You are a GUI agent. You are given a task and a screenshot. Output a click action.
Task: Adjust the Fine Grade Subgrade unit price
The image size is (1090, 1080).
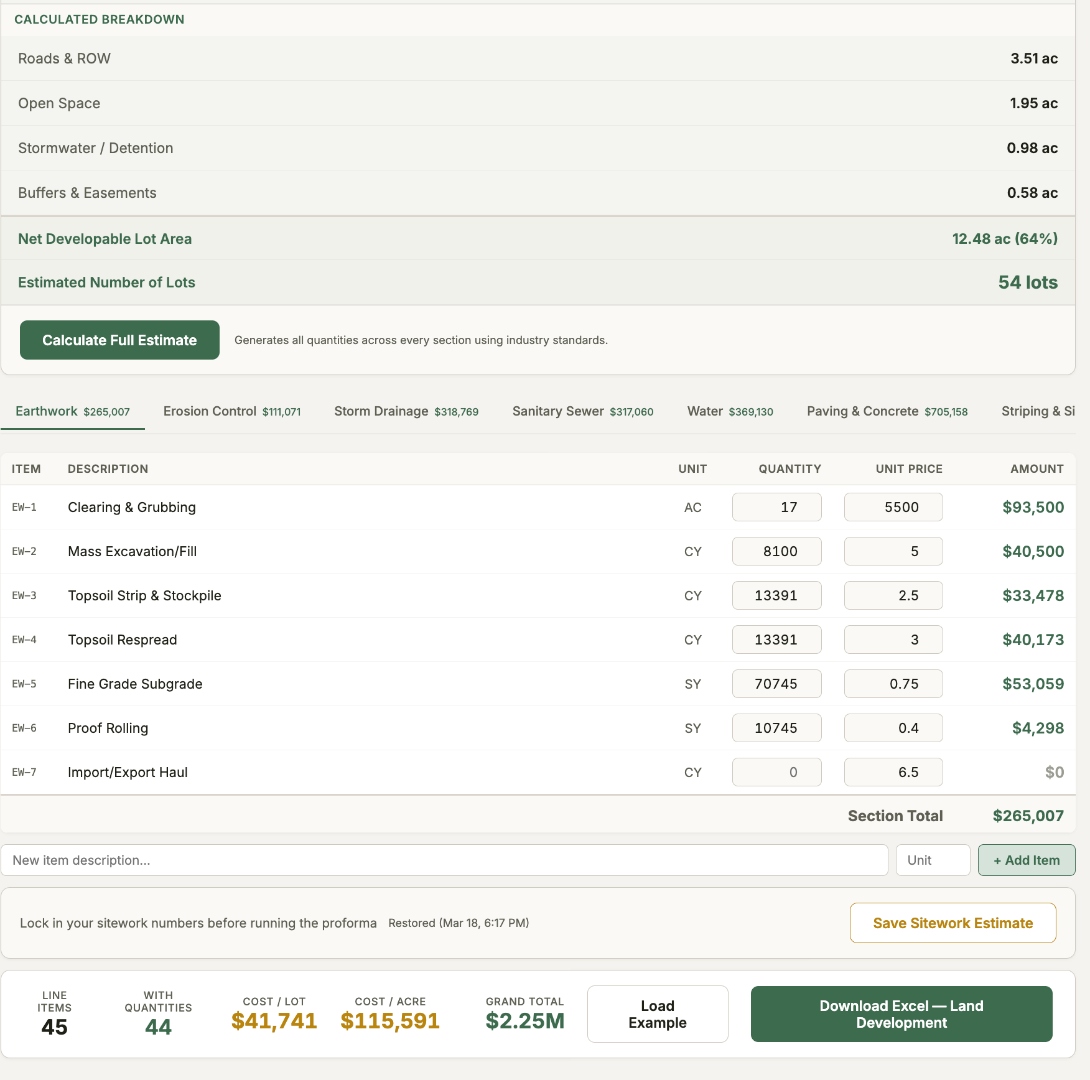[x=893, y=683]
